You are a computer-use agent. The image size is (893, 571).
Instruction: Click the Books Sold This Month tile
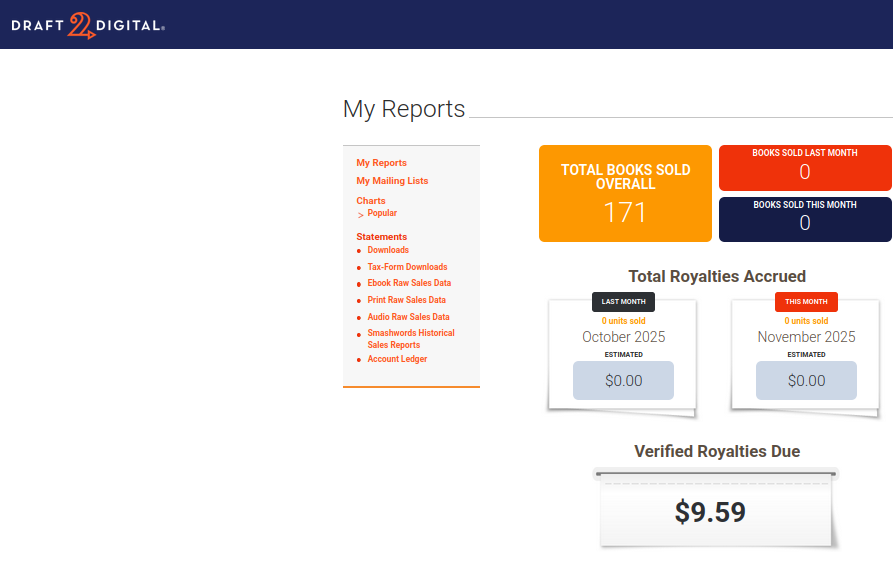tap(805, 219)
